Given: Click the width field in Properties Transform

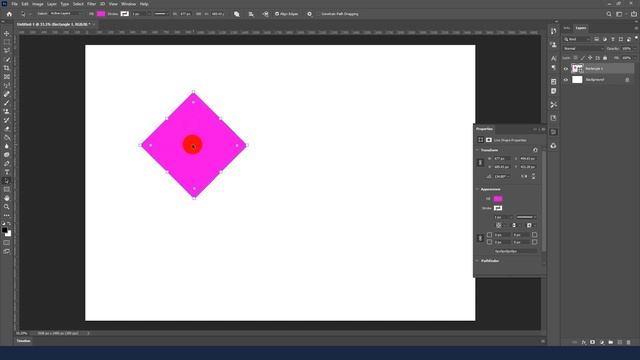Looking at the screenshot, I should tap(502, 158).
